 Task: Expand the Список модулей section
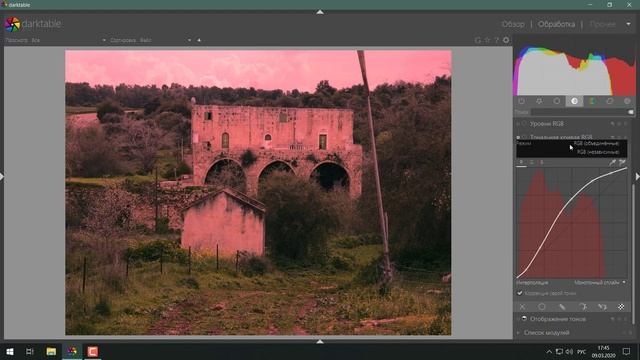point(546,333)
